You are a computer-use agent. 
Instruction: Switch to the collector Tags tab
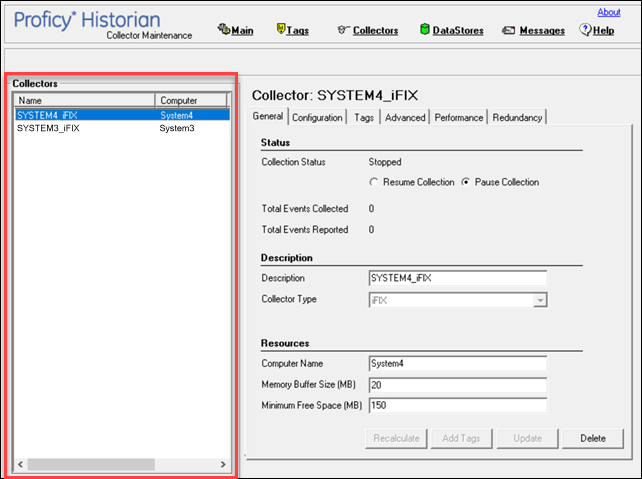point(364,117)
